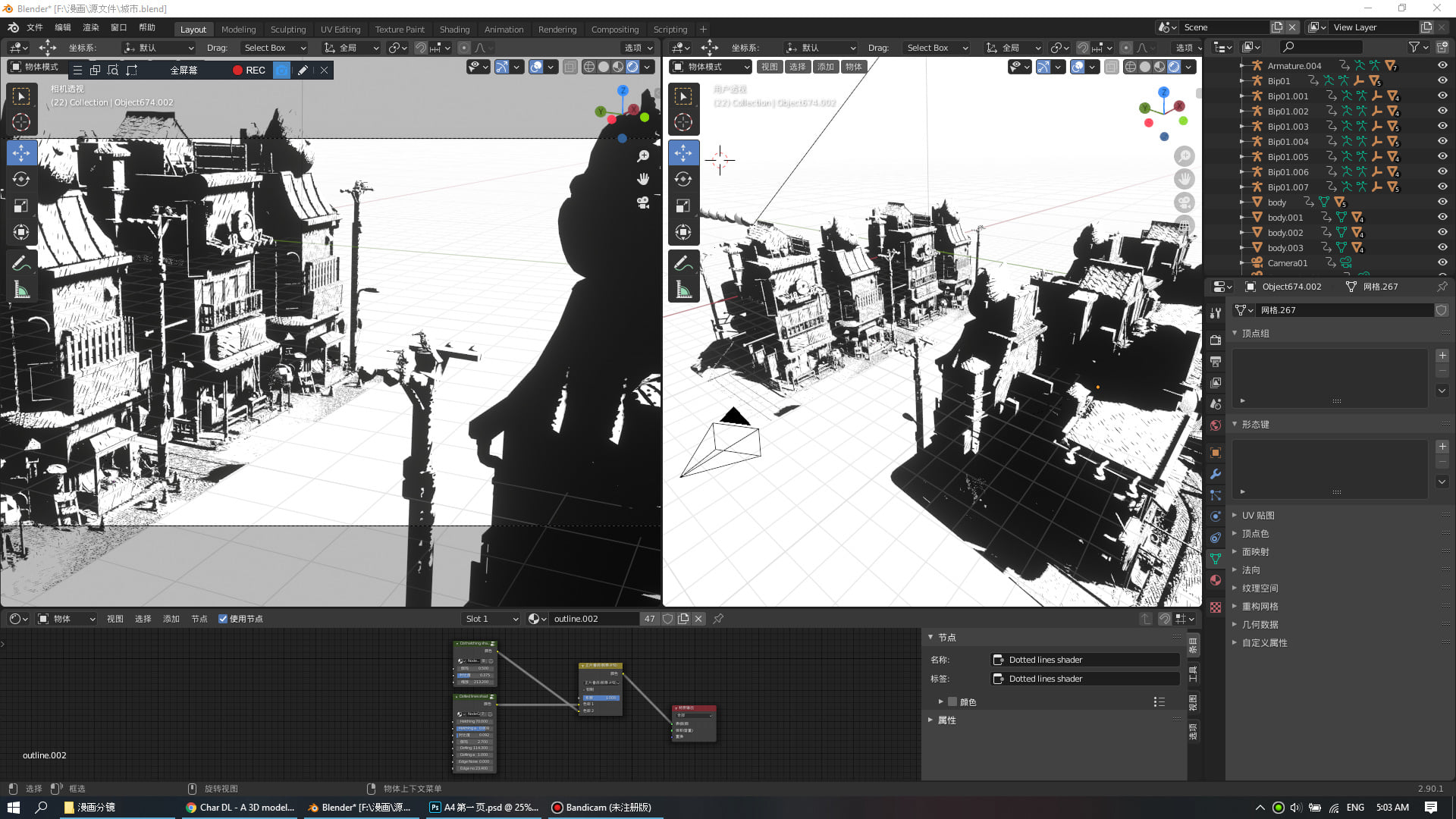Toggle visibility of Camera01
Viewport: 1456px width, 819px height.
[x=1442, y=263]
